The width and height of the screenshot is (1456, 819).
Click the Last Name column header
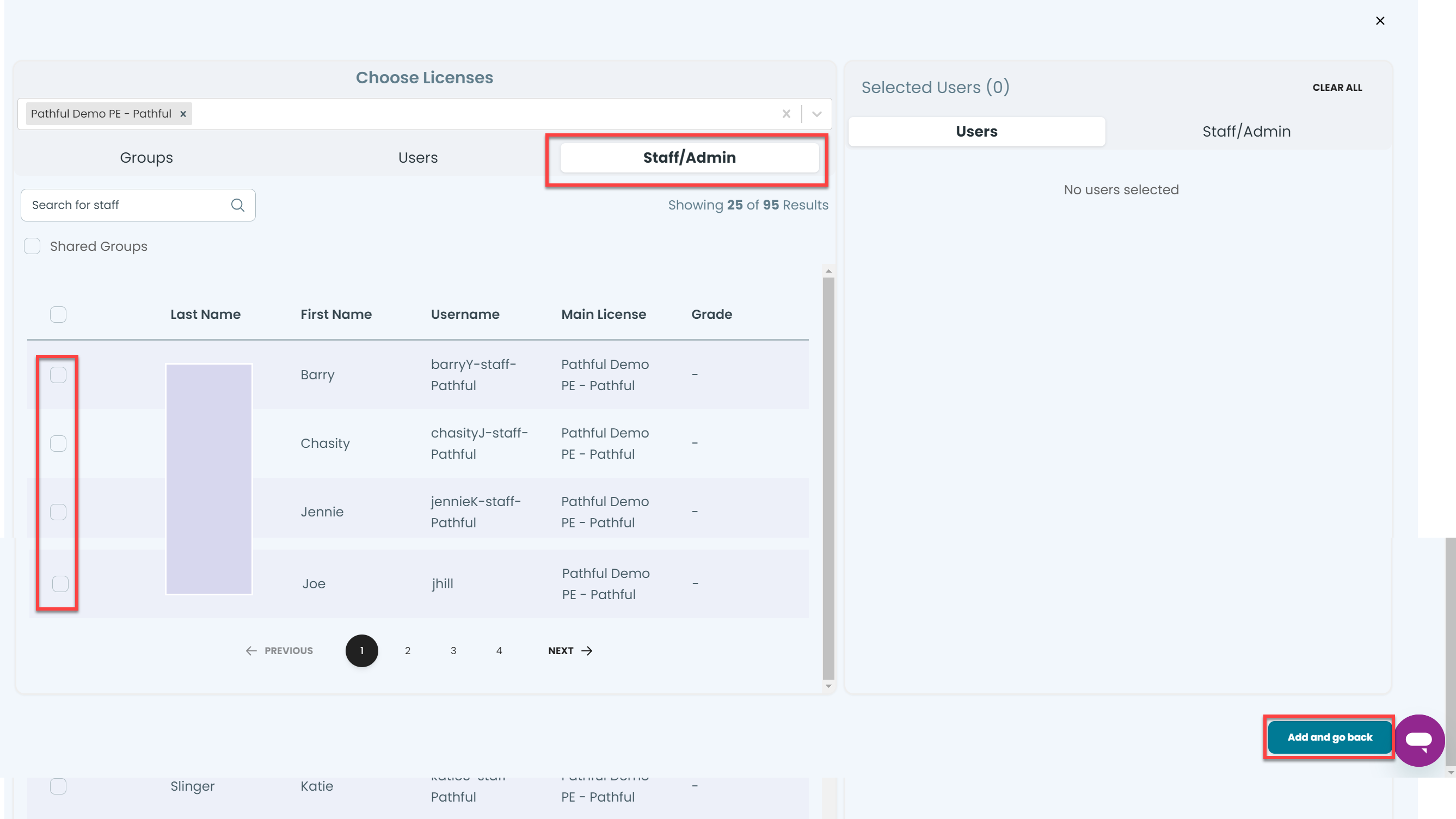(205, 314)
